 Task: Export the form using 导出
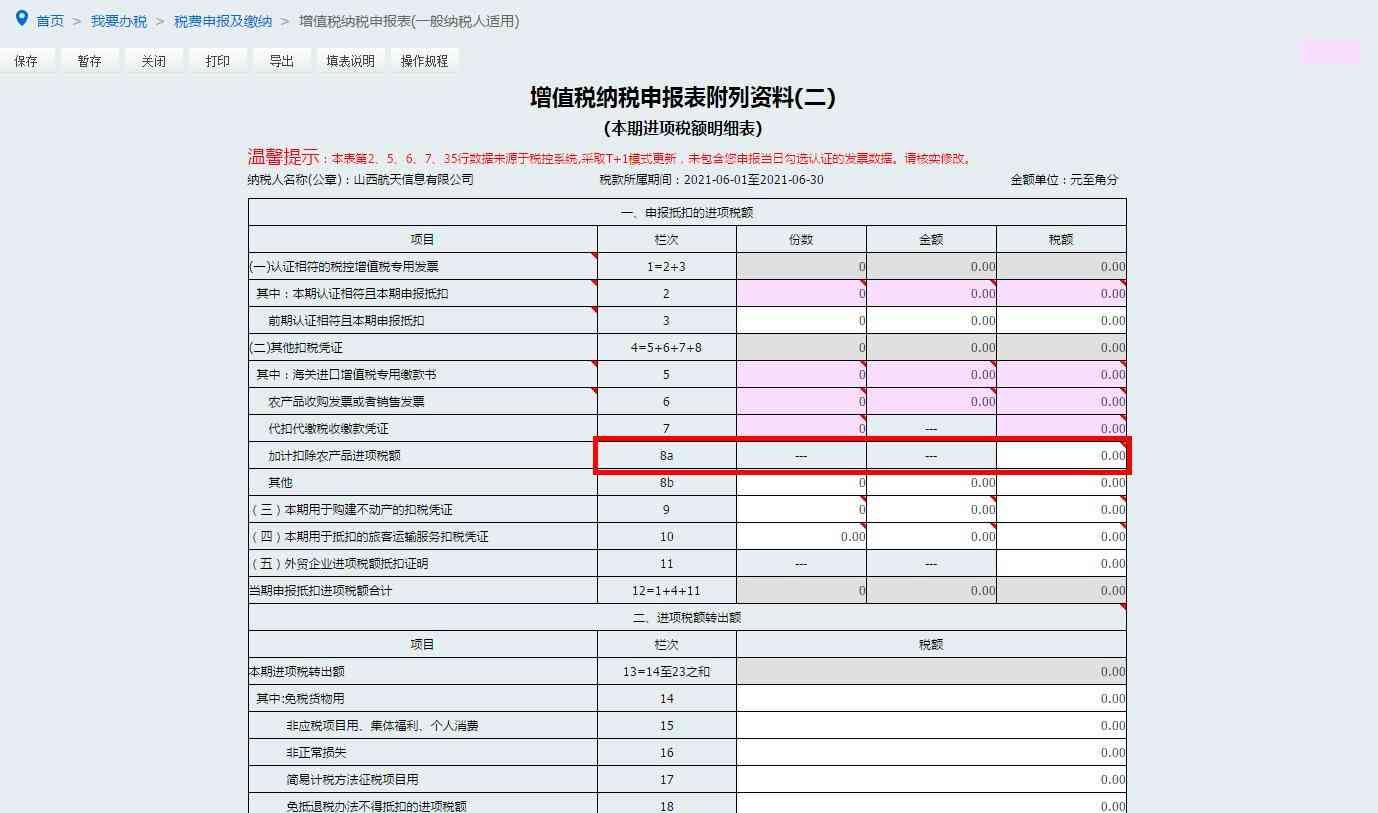[281, 61]
